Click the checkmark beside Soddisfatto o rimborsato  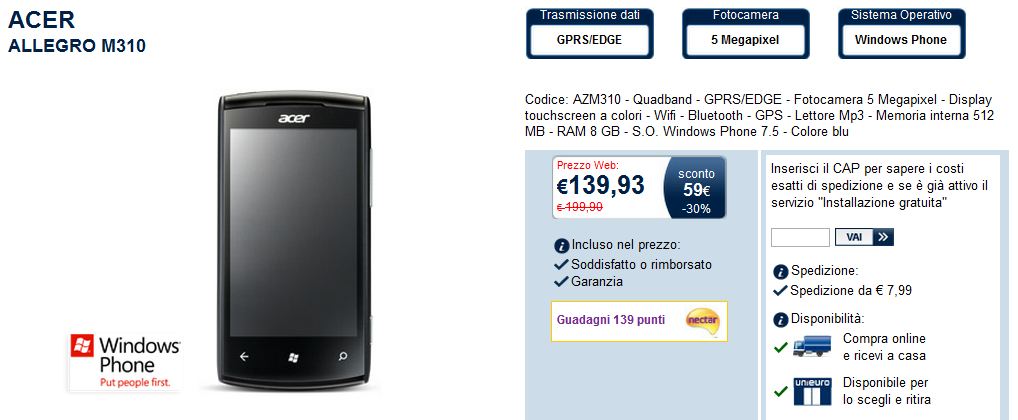561,265
